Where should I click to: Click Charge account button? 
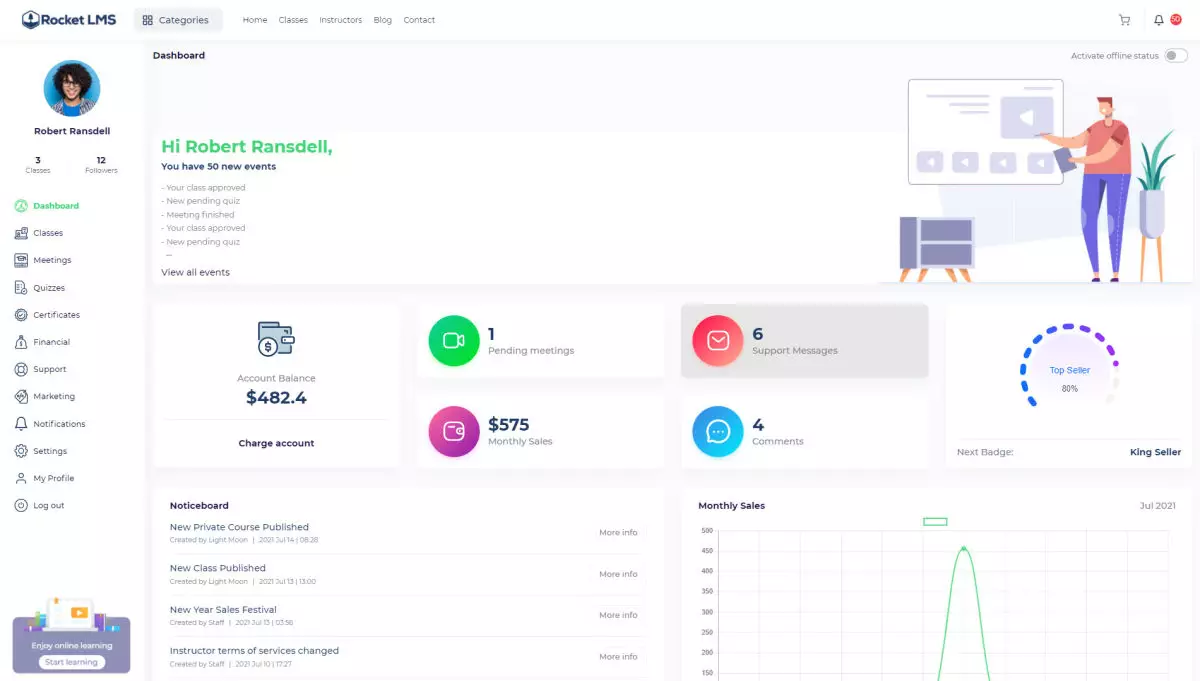276,443
